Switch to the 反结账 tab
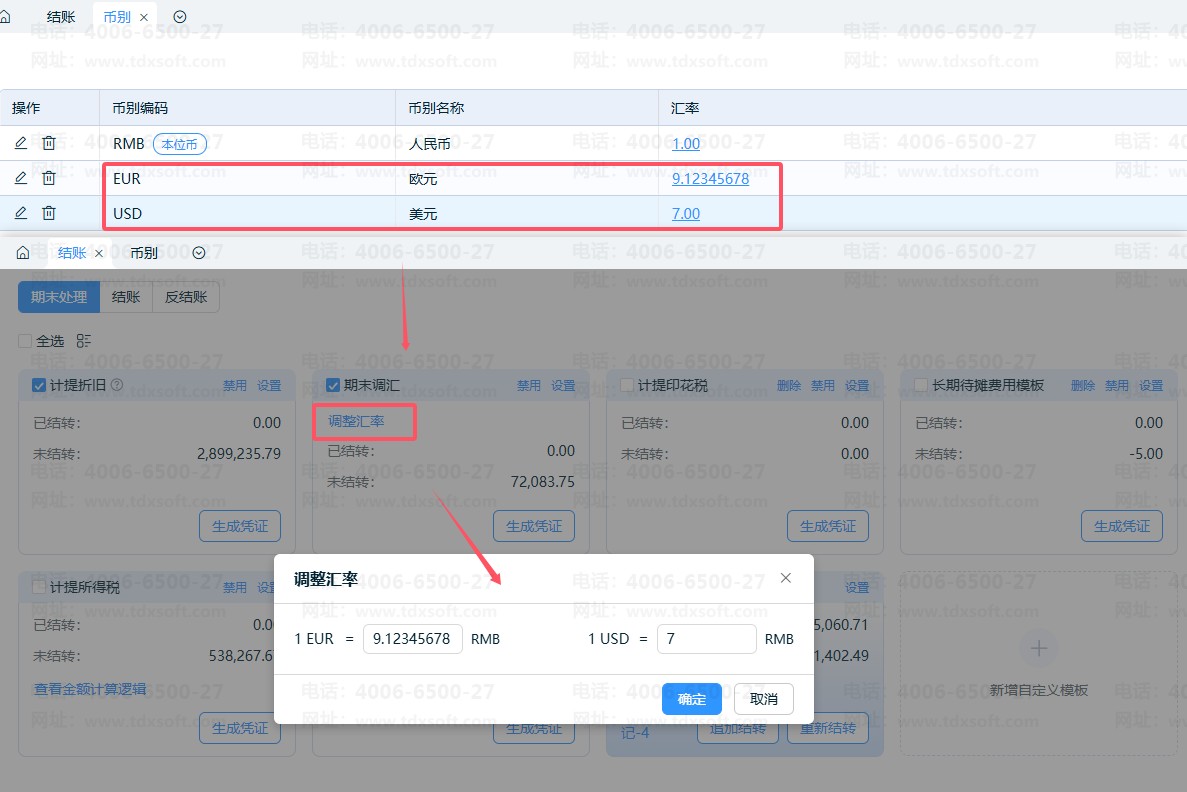1187x792 pixels. click(186, 297)
